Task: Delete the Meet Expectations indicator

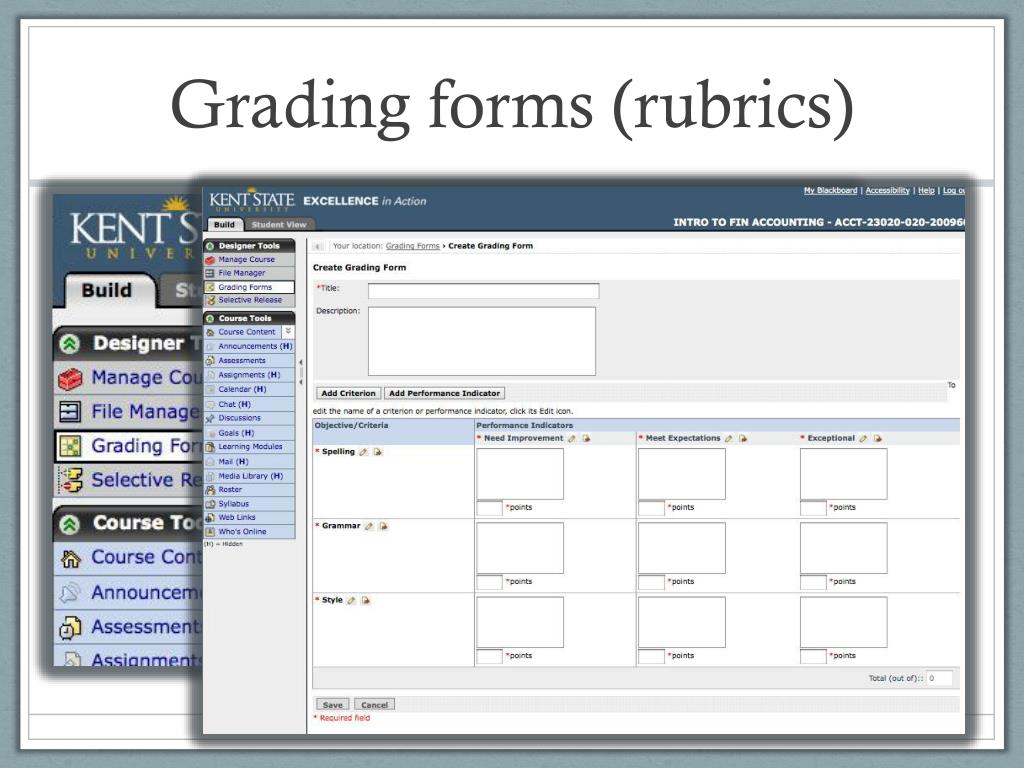Action: pyautogui.click(x=743, y=438)
